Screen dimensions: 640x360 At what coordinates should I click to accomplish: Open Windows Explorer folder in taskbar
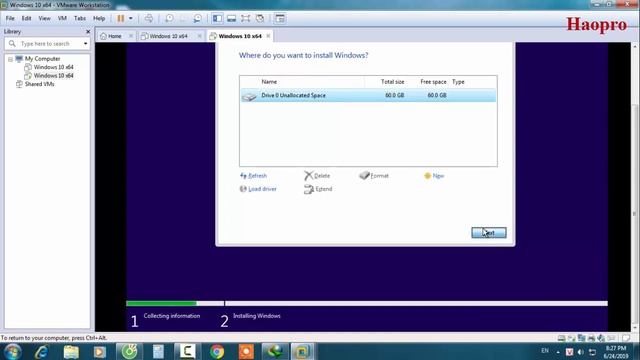71,352
